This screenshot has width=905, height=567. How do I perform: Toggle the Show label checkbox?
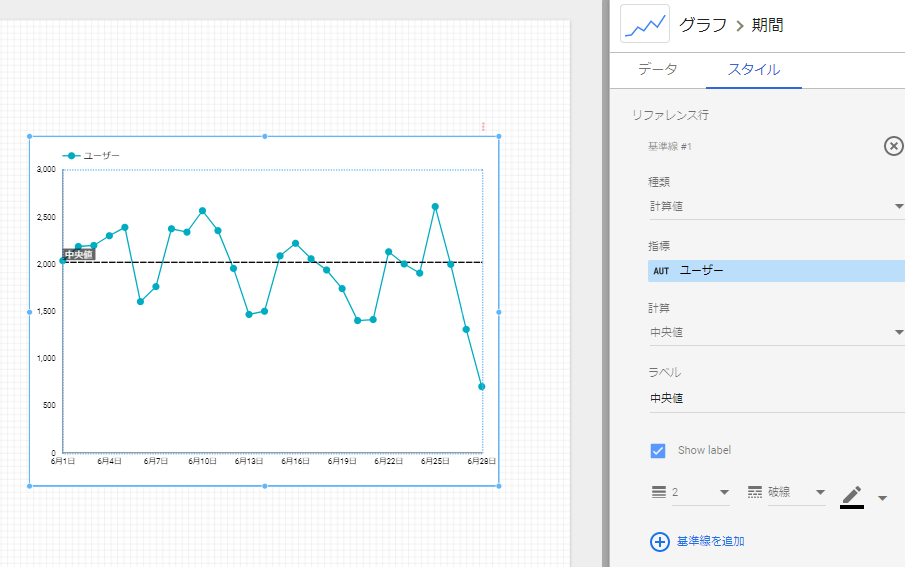tap(658, 450)
